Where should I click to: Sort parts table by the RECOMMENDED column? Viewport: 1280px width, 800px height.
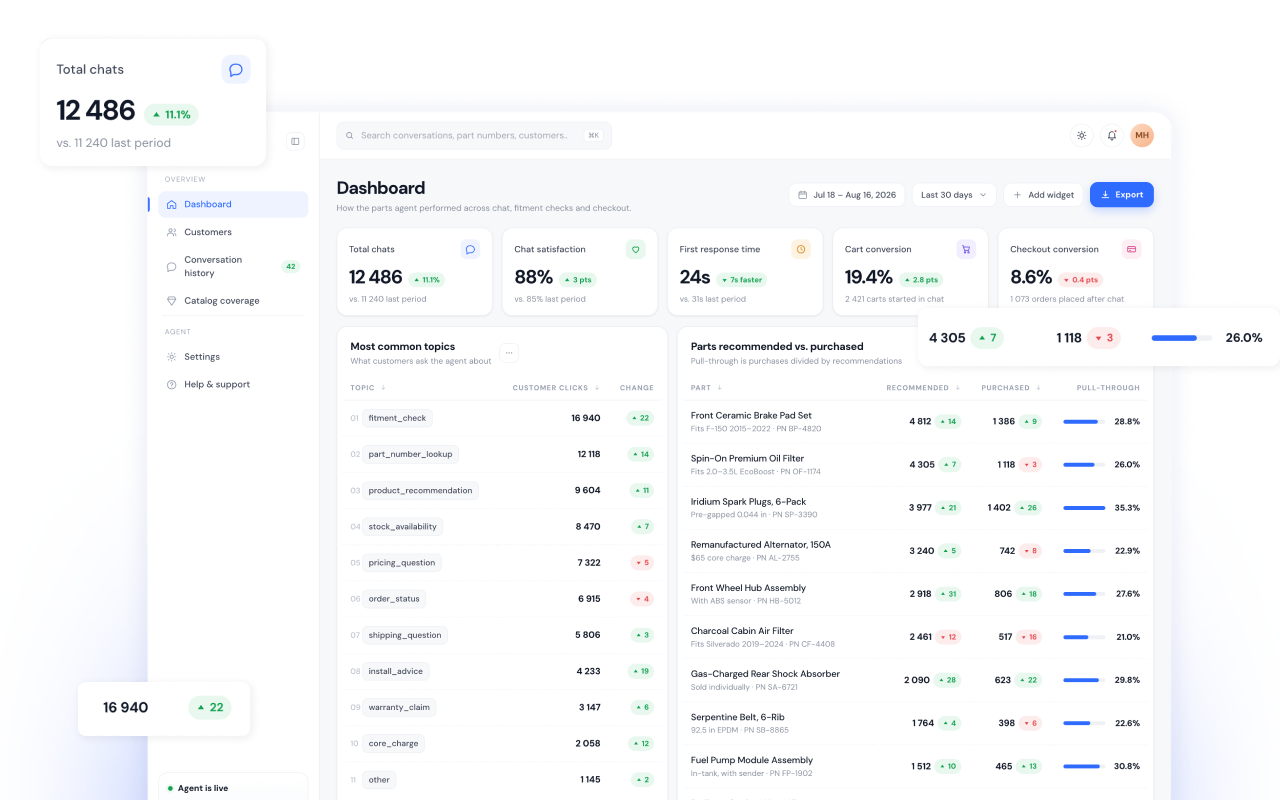(922, 388)
